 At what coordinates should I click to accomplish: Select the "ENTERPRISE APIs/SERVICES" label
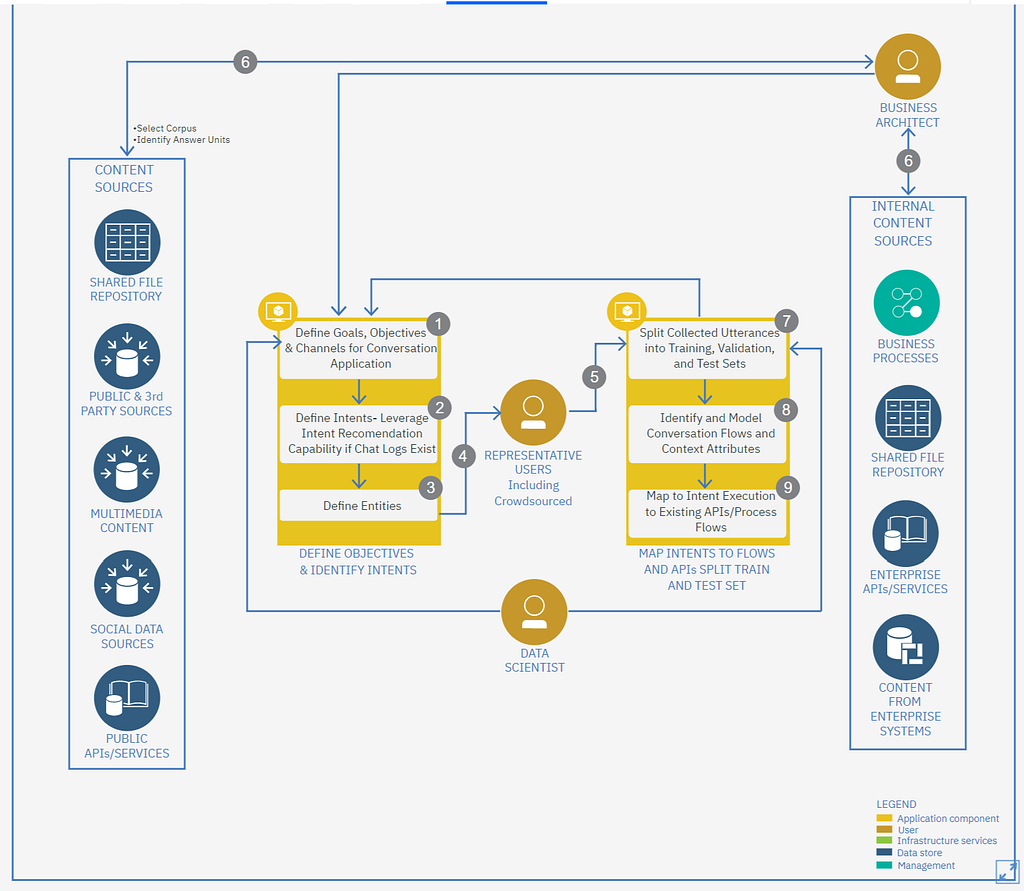[905, 582]
